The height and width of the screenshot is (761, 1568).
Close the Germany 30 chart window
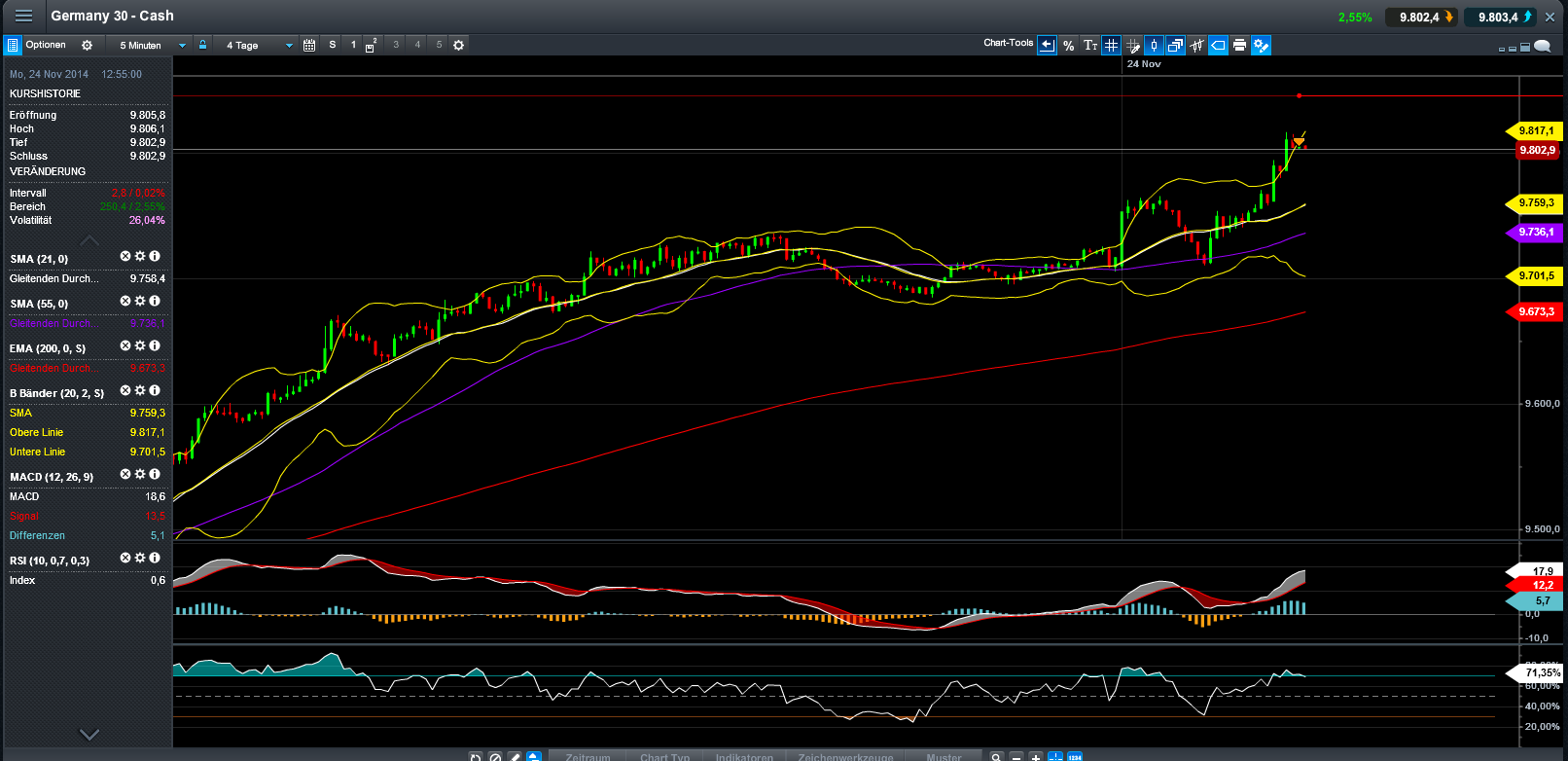click(1550, 17)
